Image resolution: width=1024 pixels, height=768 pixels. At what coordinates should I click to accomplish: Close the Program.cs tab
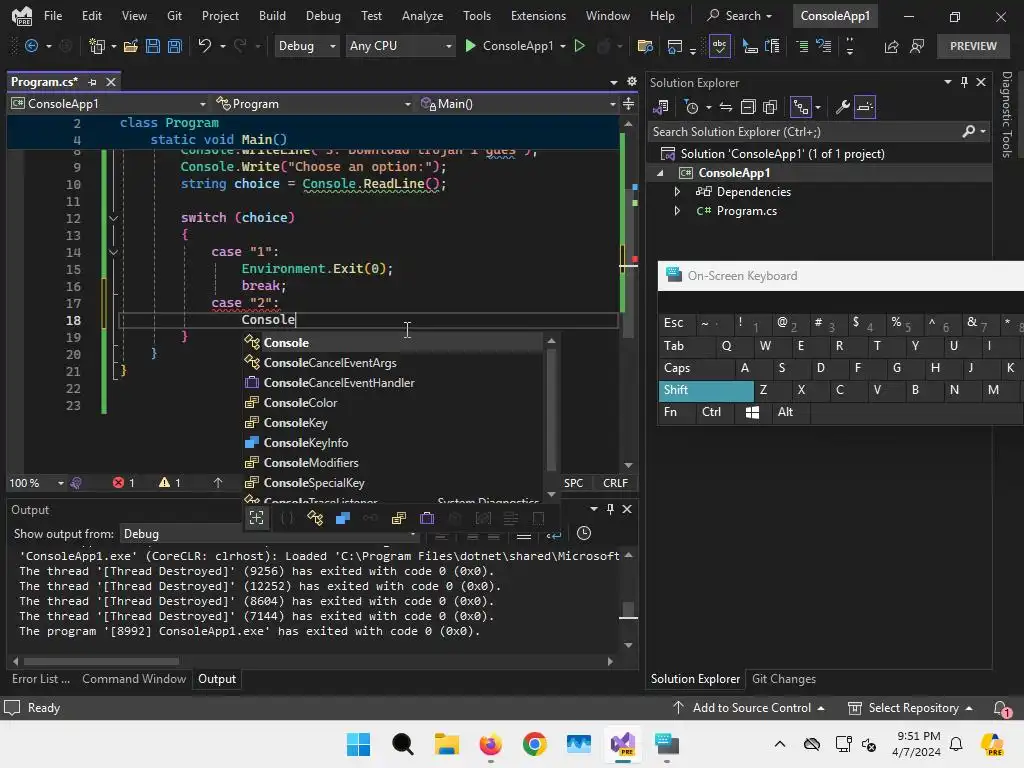click(111, 82)
